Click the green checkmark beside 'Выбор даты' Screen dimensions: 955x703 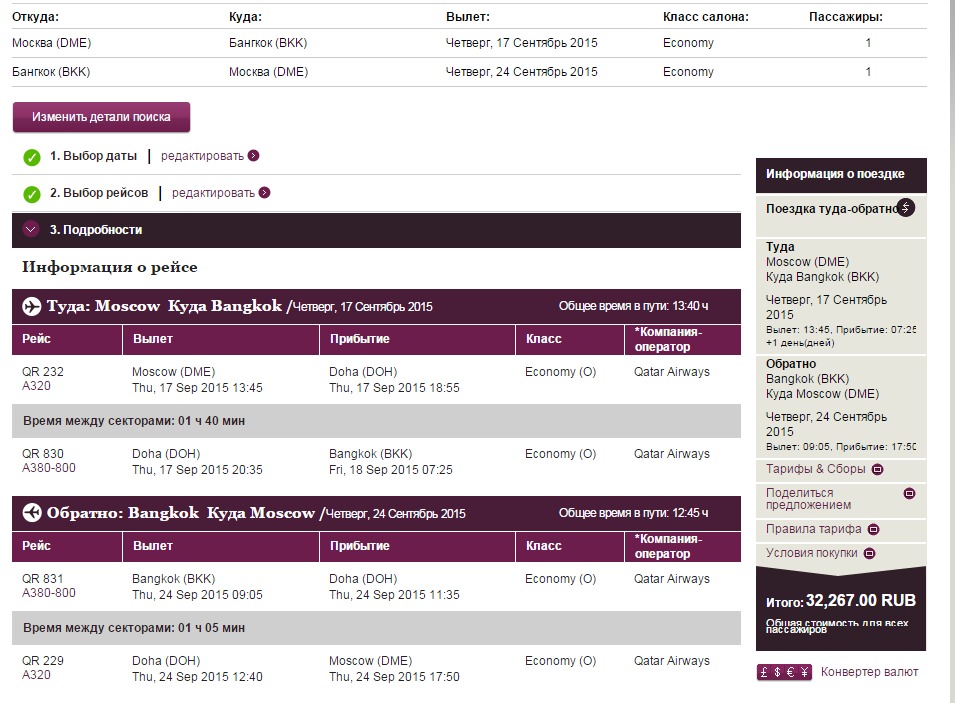point(32,157)
